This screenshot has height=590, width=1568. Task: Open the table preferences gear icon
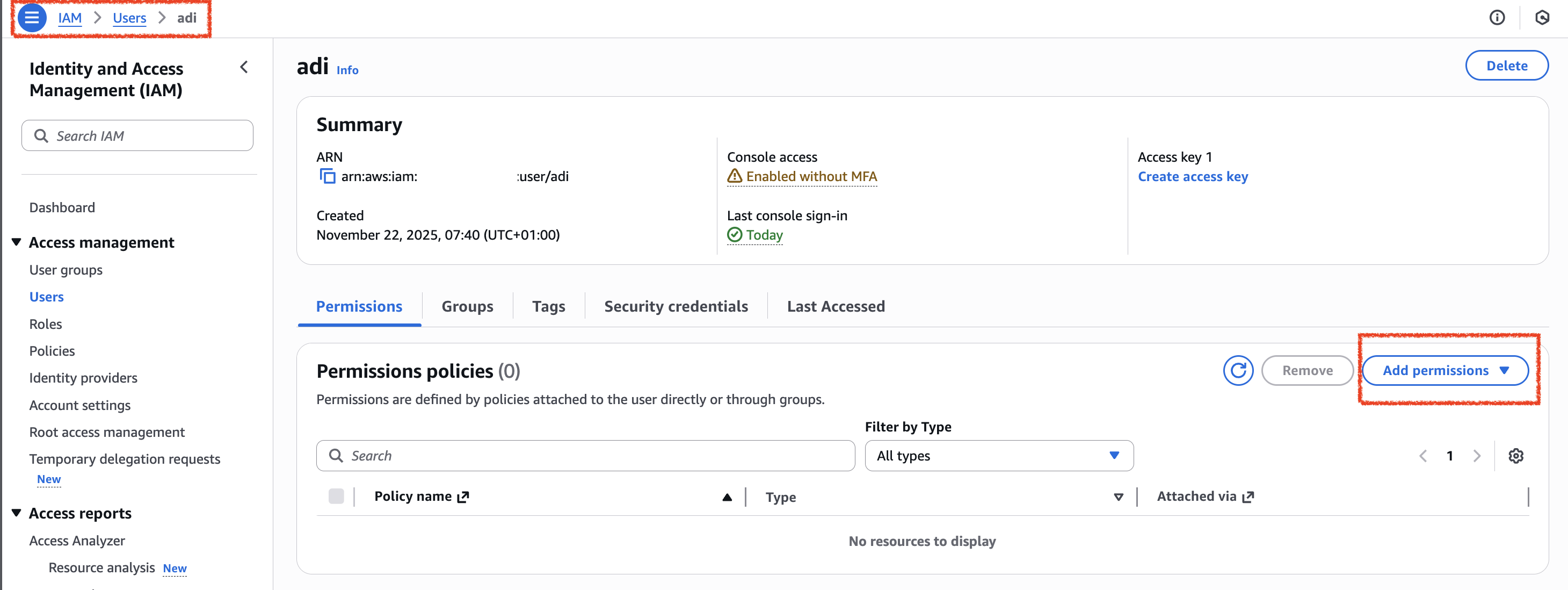(1517, 456)
